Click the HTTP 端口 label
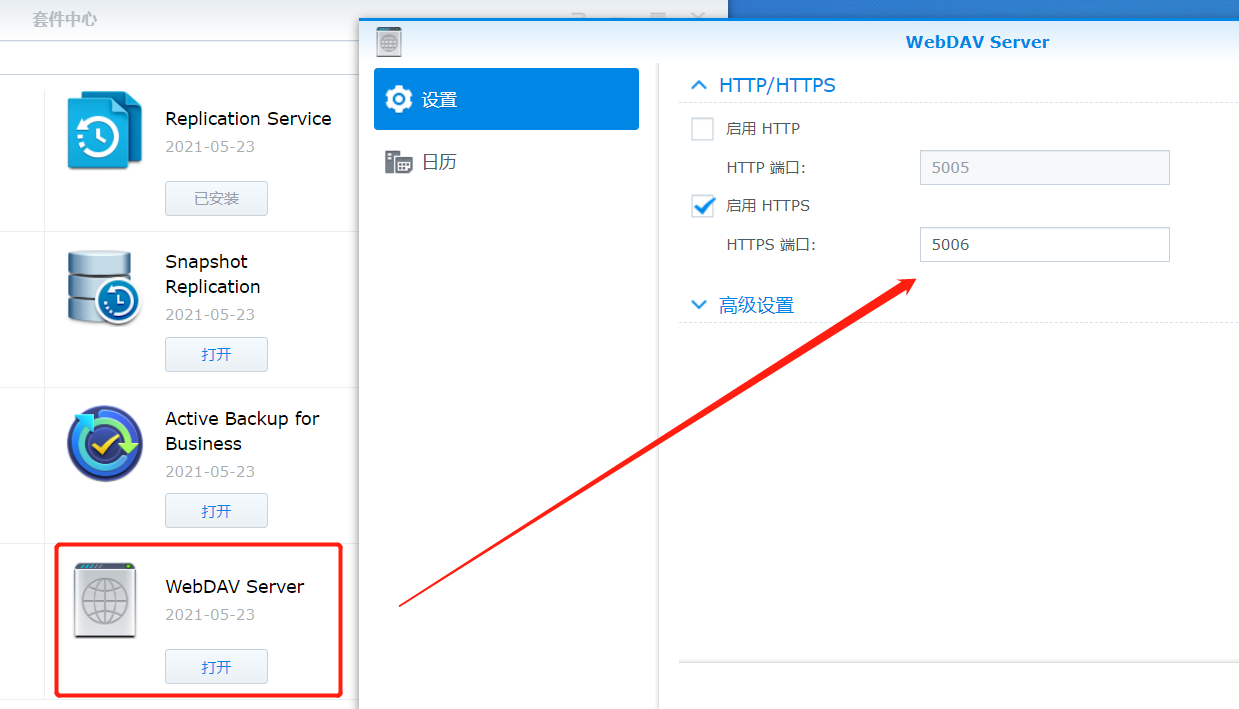The height and width of the screenshot is (709, 1239). [766, 168]
